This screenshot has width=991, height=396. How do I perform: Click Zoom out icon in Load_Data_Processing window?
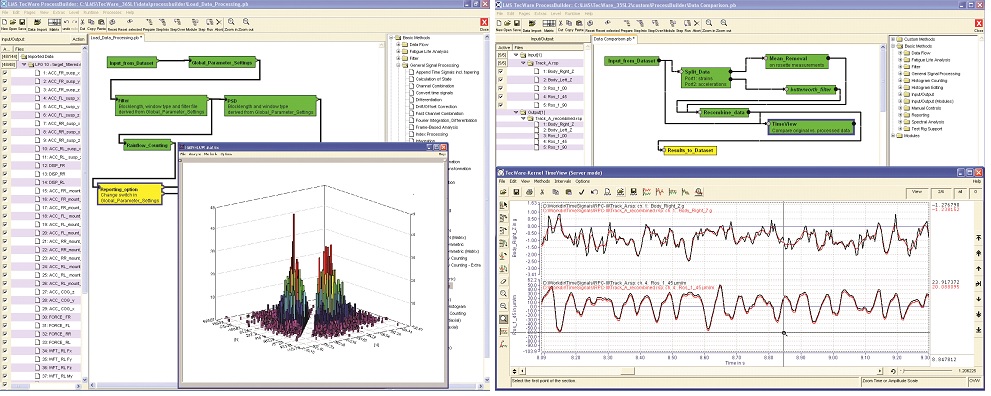click(x=246, y=22)
